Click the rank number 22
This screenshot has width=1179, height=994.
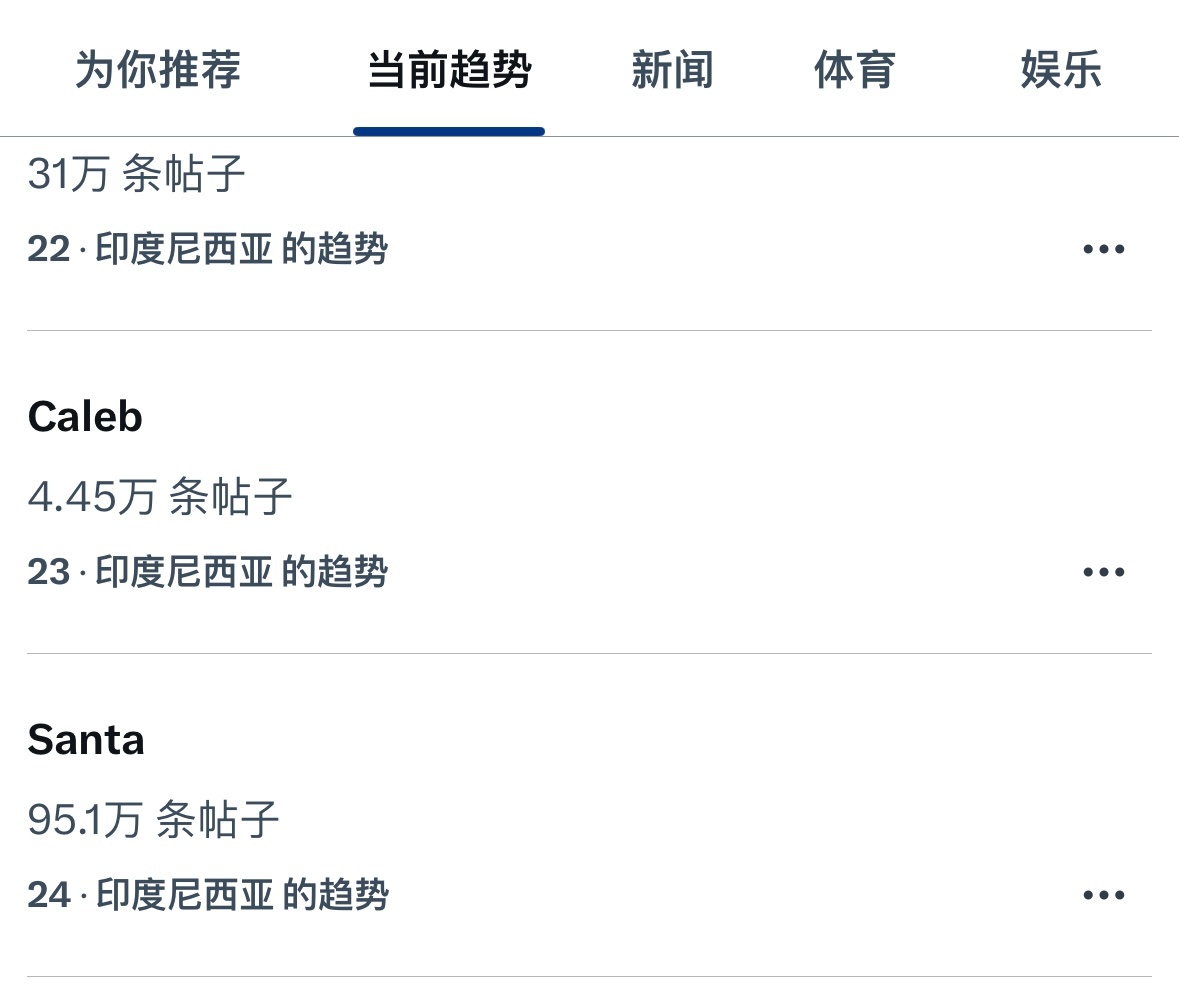coord(48,250)
